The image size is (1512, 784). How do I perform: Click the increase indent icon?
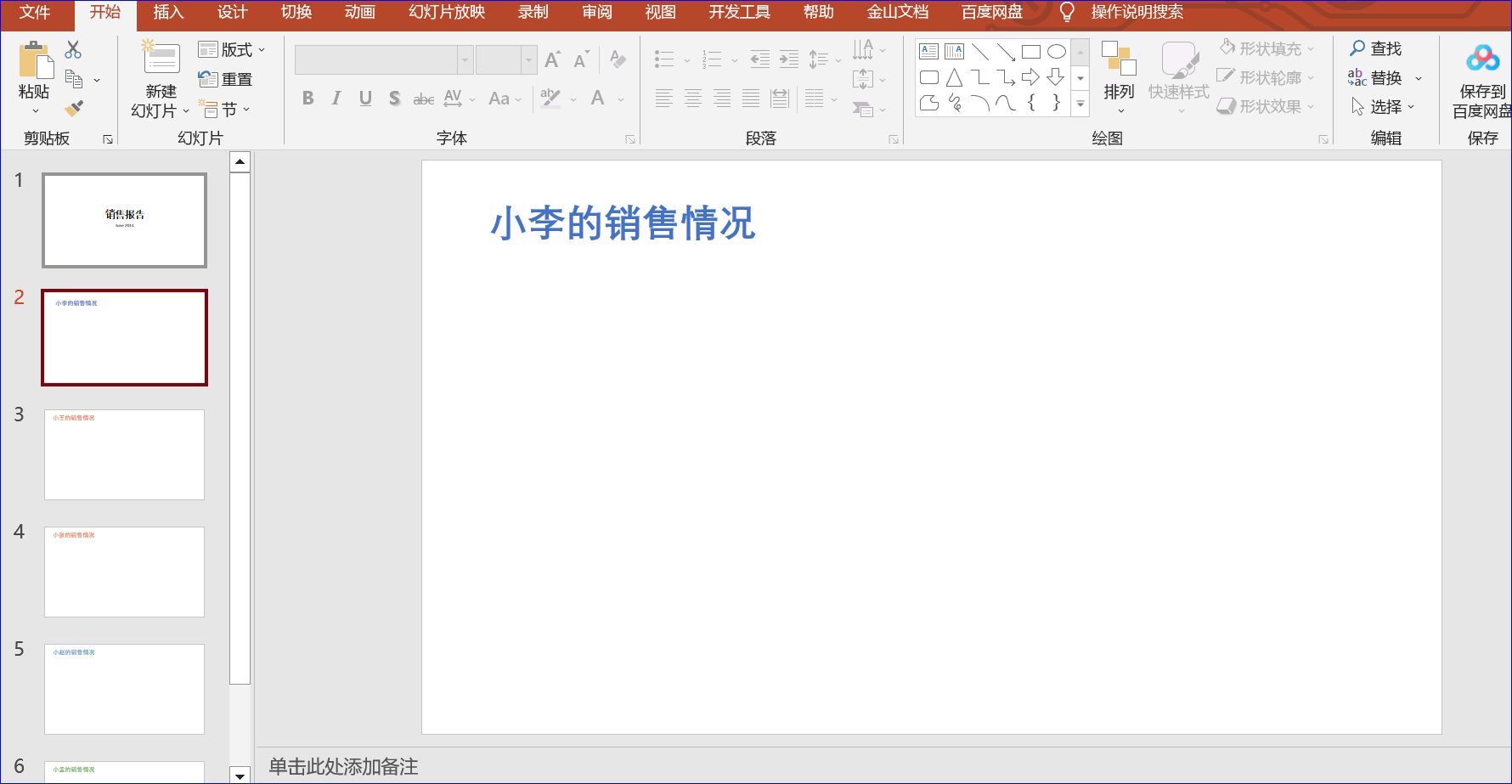pyautogui.click(x=789, y=59)
